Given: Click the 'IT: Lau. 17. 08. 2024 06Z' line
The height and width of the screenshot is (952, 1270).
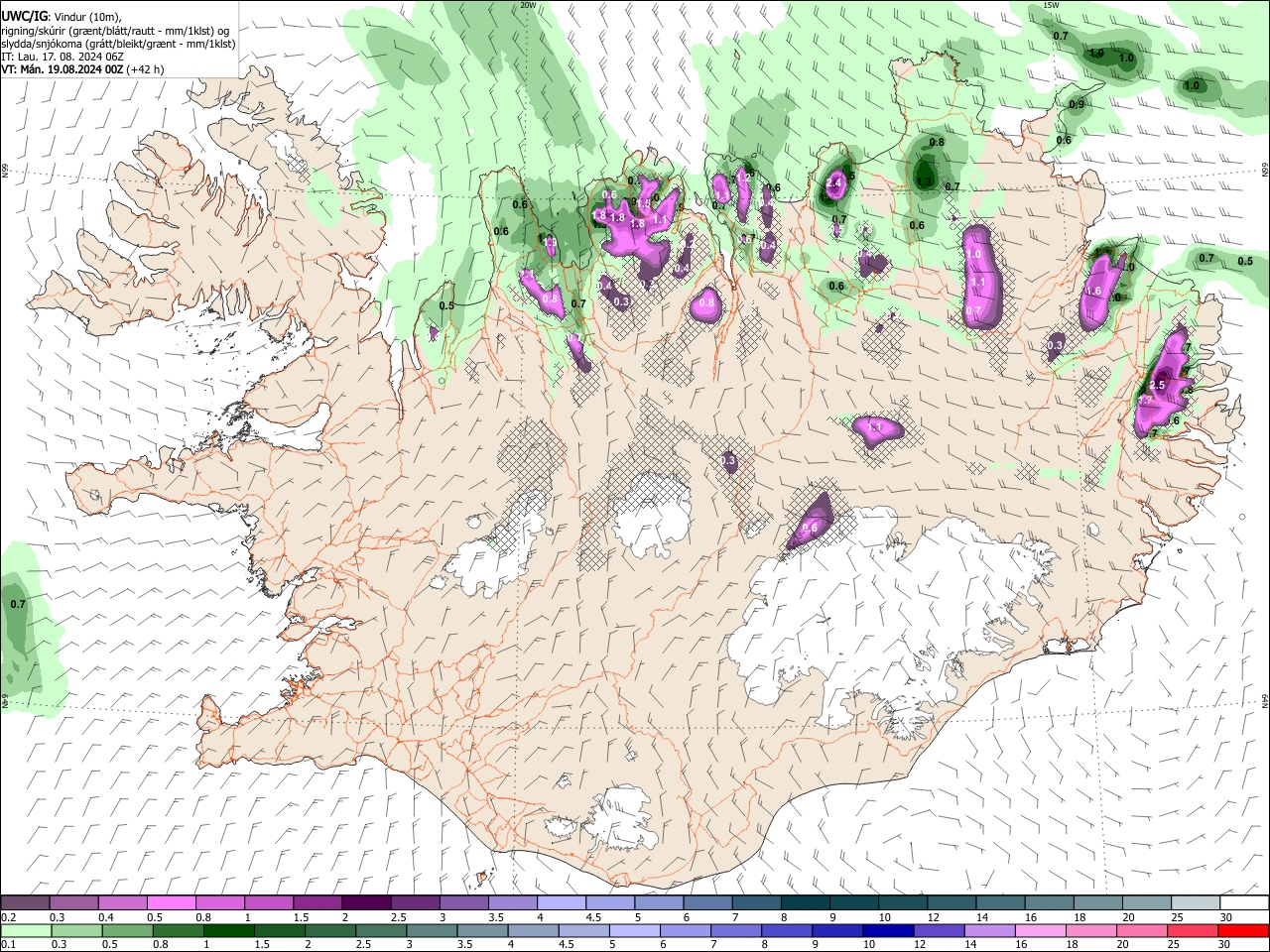Looking at the screenshot, I should tap(63, 57).
